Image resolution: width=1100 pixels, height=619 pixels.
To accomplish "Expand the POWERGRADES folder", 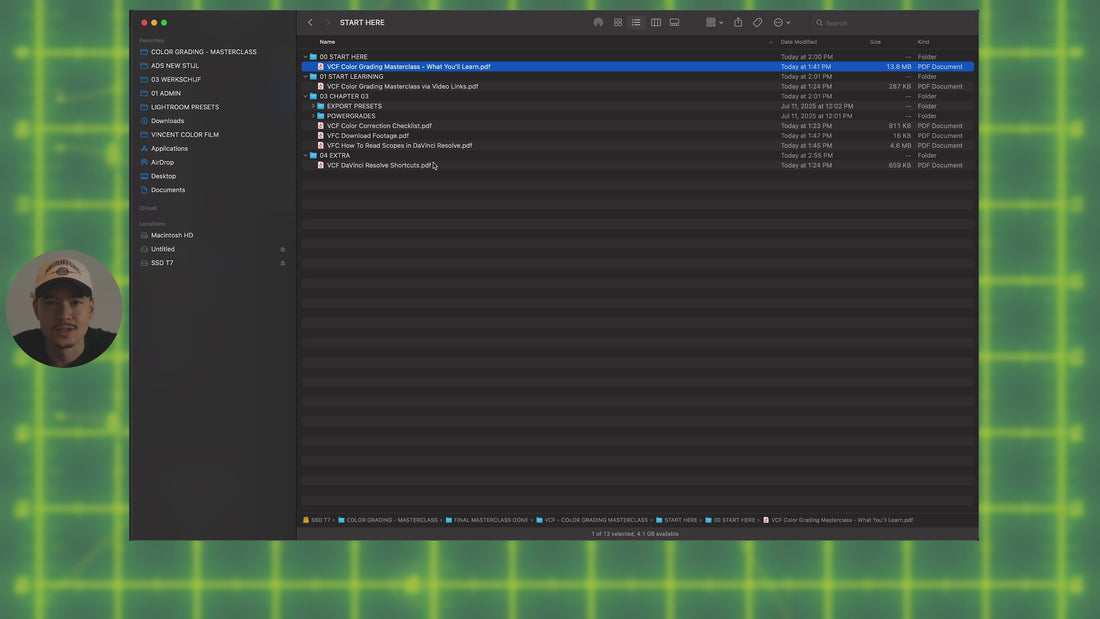I will [x=313, y=116].
